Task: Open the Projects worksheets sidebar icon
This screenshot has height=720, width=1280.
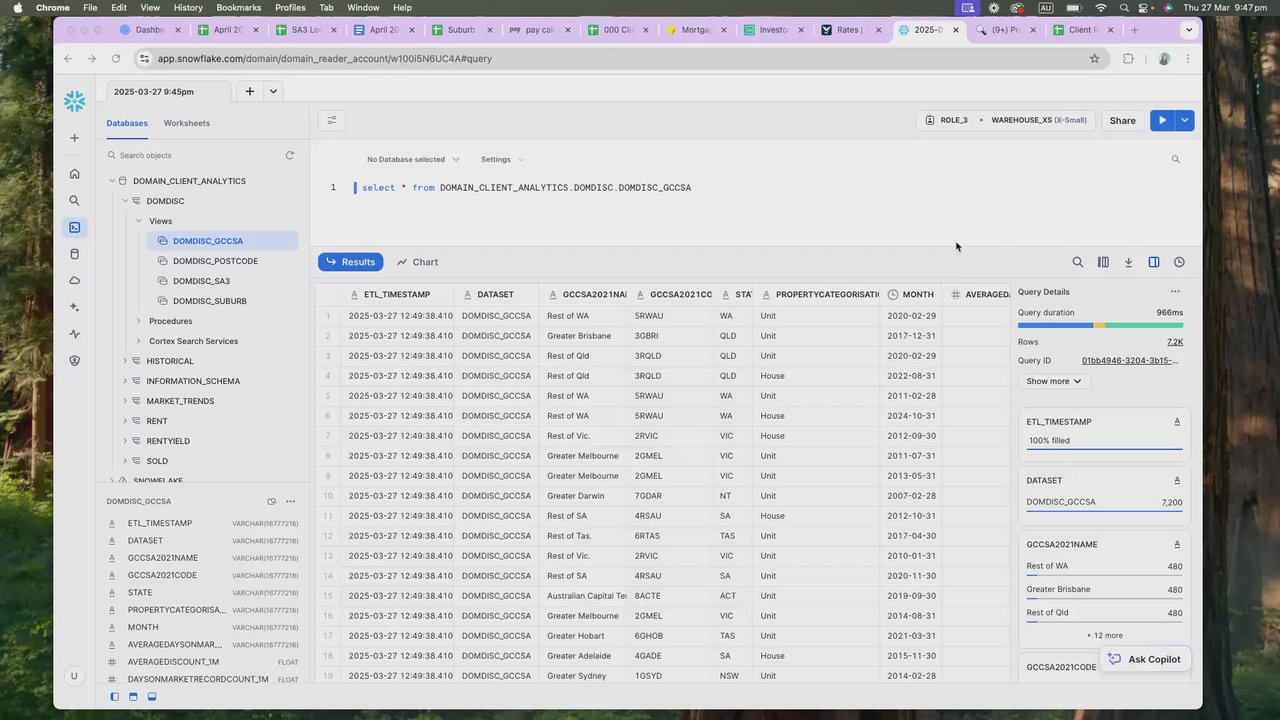Action: (x=74, y=227)
